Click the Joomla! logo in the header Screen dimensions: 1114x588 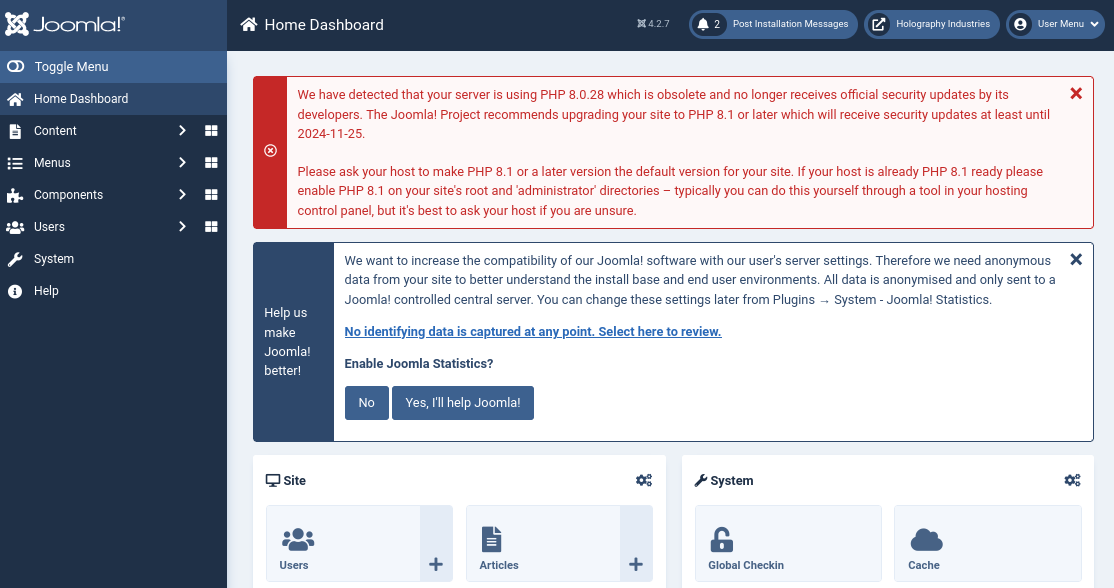[65, 24]
